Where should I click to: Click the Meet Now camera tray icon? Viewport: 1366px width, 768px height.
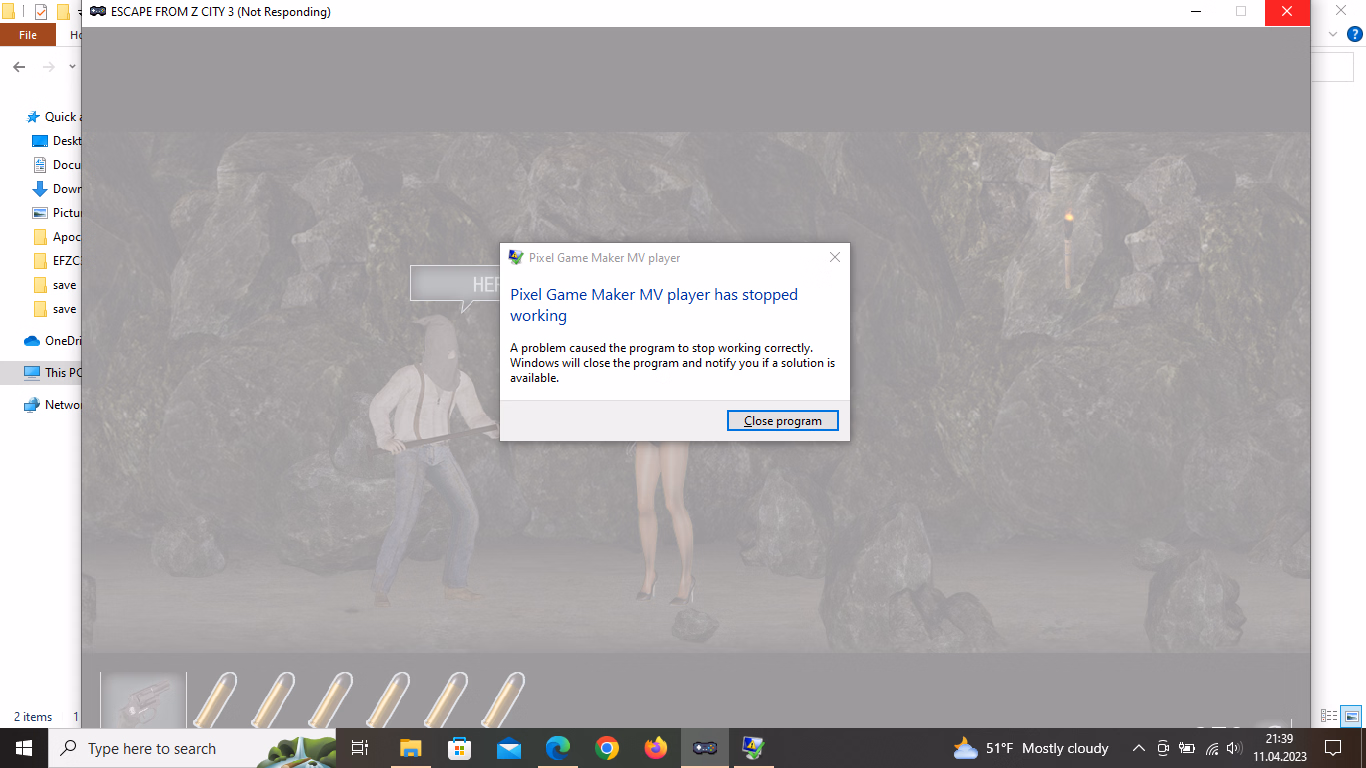point(1163,748)
